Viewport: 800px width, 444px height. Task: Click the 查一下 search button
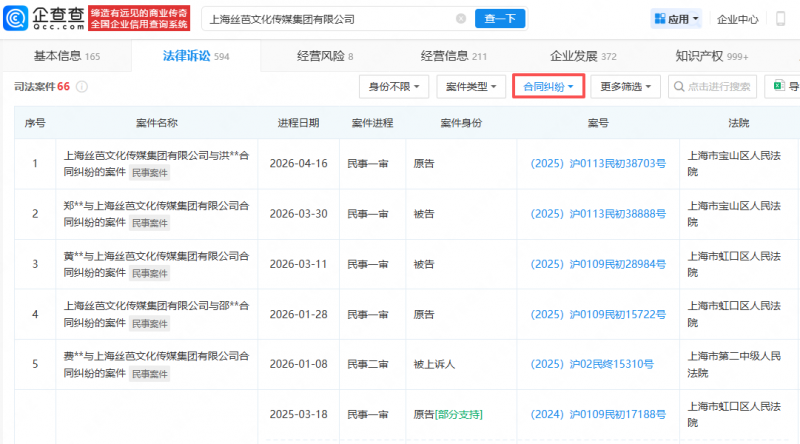tap(500, 19)
